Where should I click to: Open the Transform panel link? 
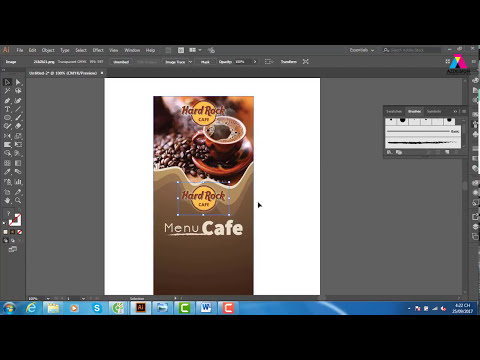[x=288, y=62]
